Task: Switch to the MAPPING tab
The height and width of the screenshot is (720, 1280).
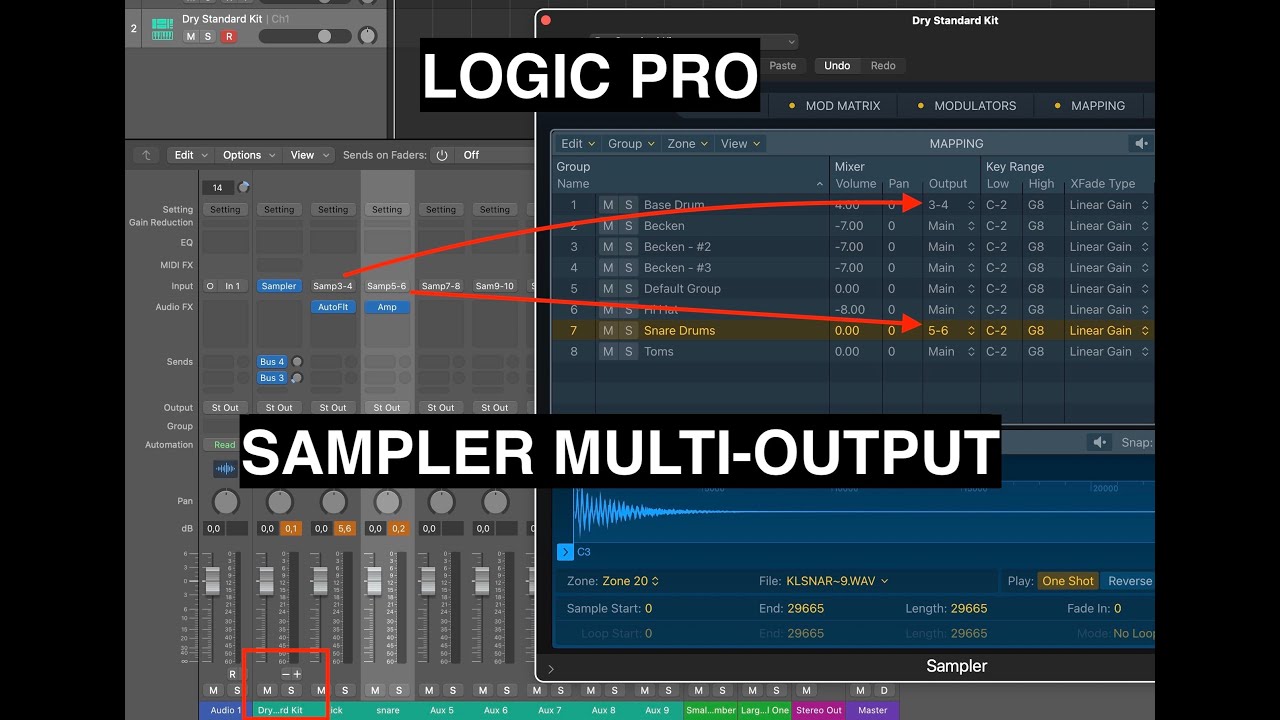Action: (x=1089, y=106)
